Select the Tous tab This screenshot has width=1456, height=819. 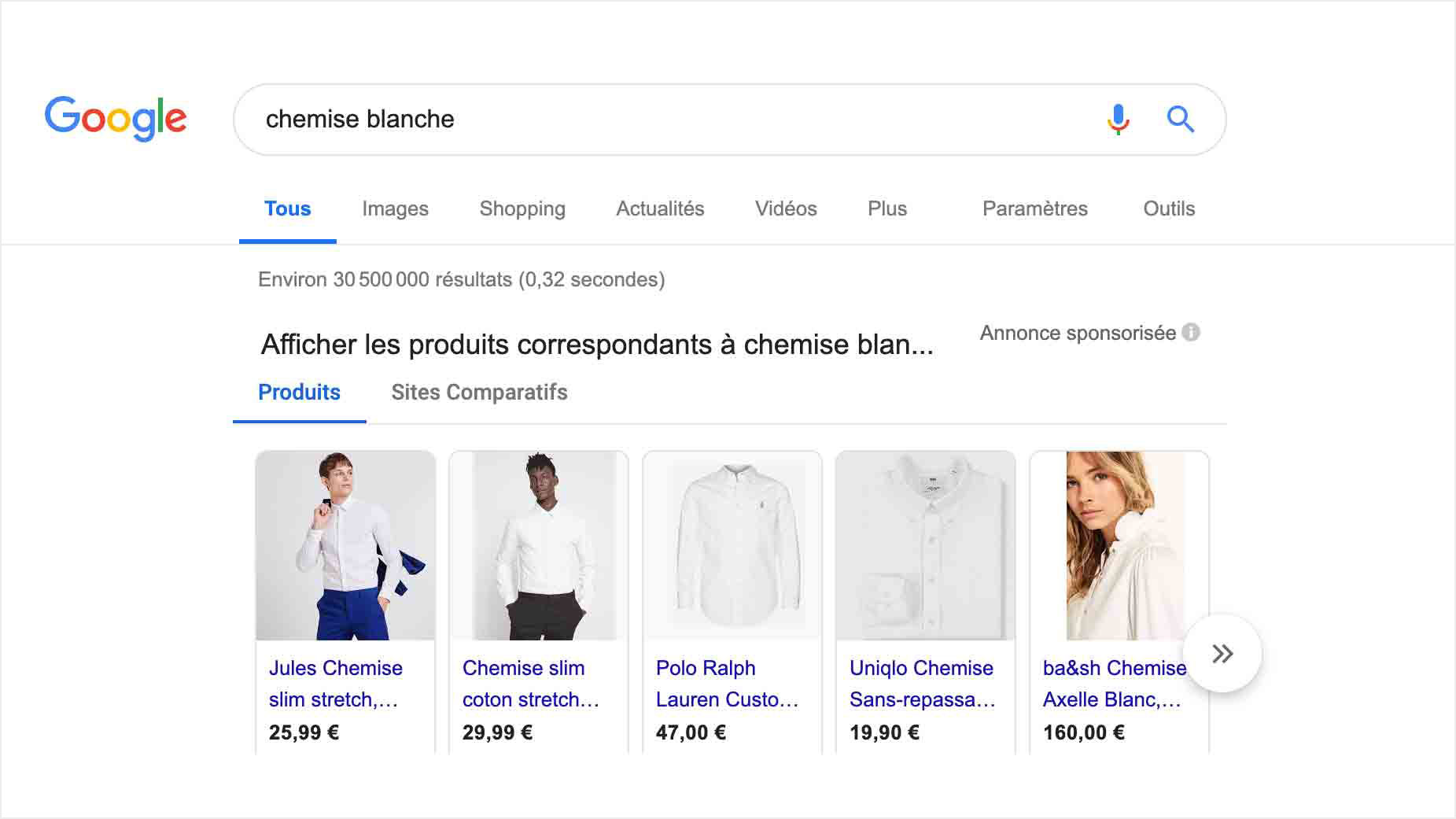click(x=287, y=209)
